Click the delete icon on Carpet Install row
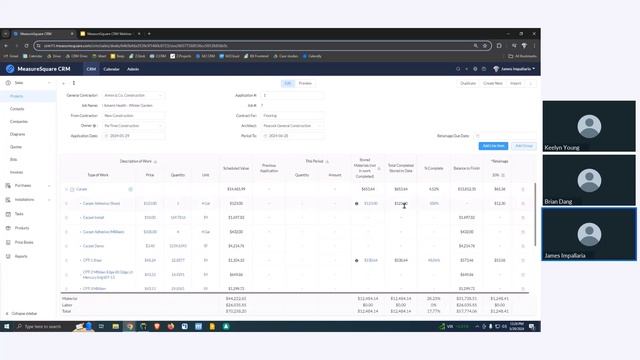The image size is (640, 360). coord(523,218)
